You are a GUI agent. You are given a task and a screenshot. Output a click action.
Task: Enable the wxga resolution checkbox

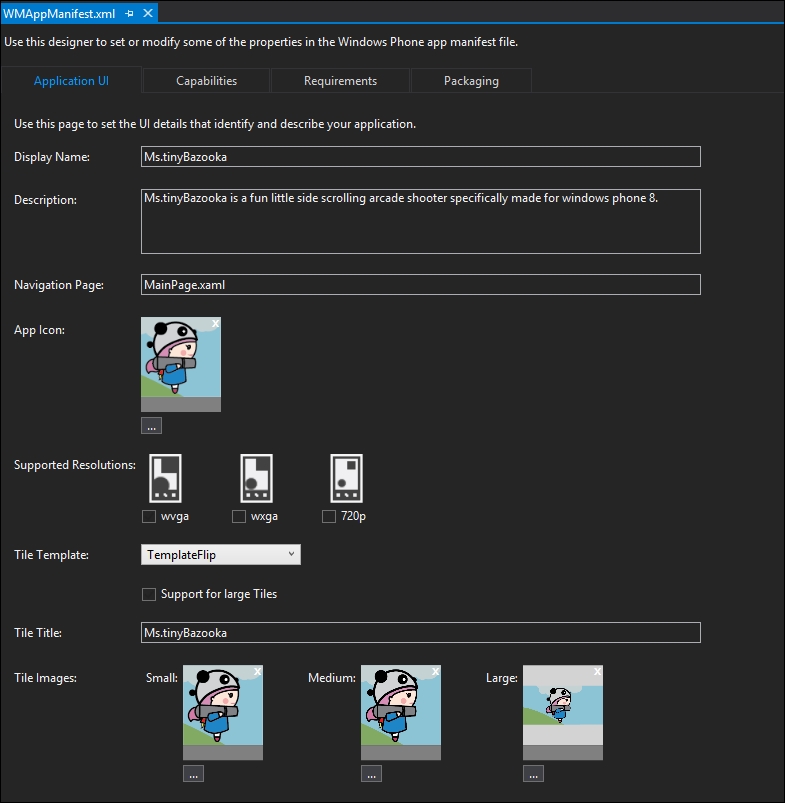click(239, 517)
